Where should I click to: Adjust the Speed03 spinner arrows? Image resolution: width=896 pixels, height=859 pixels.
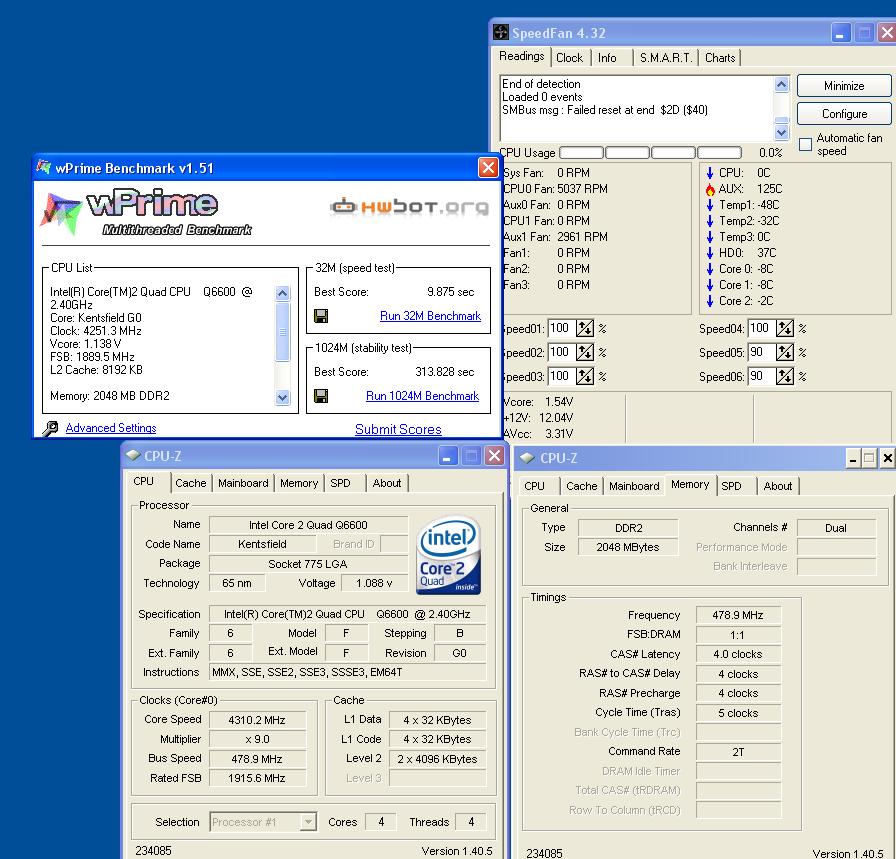[585, 376]
